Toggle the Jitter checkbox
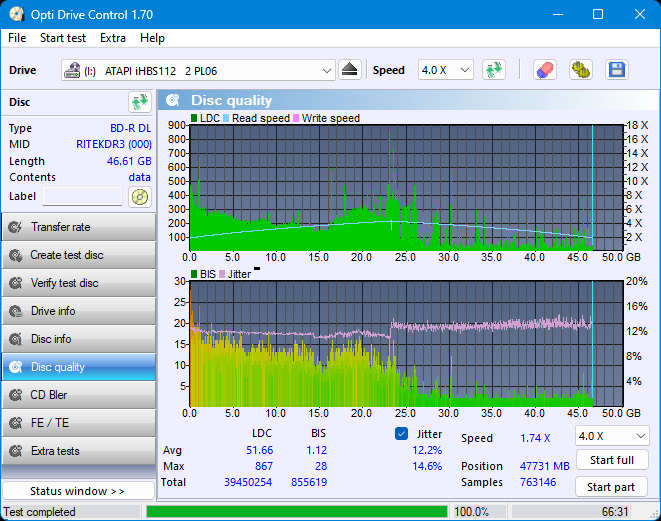 pyautogui.click(x=402, y=434)
